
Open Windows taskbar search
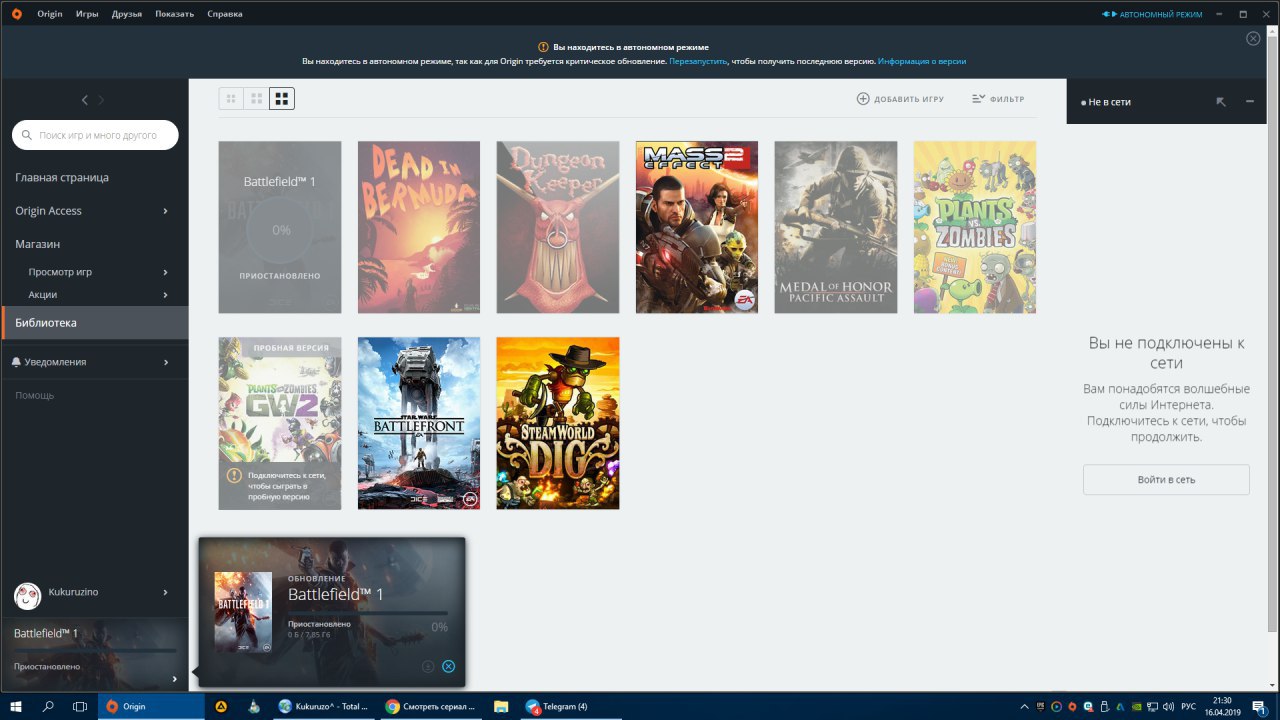[48, 706]
